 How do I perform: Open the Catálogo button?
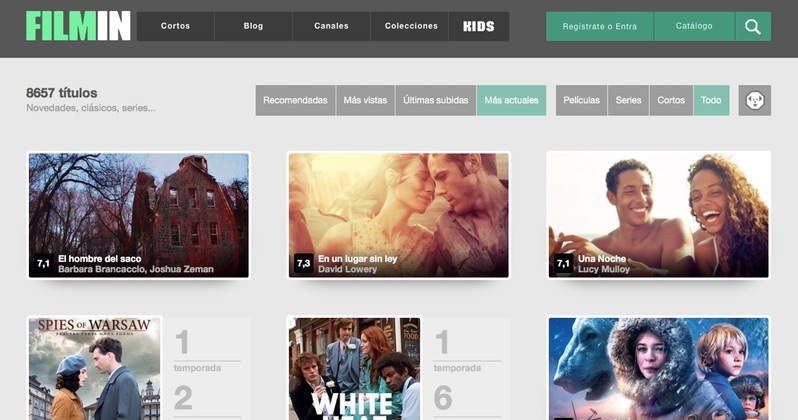point(694,26)
